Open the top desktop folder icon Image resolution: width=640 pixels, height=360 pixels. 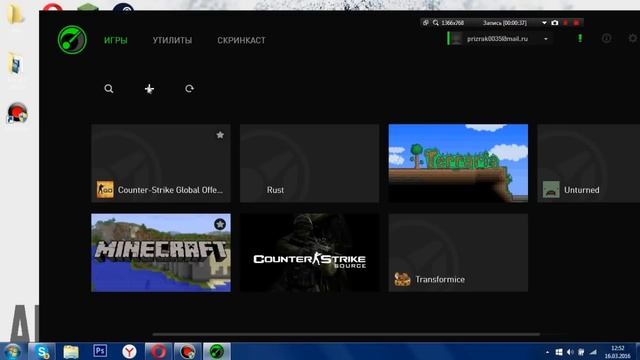(x=16, y=14)
